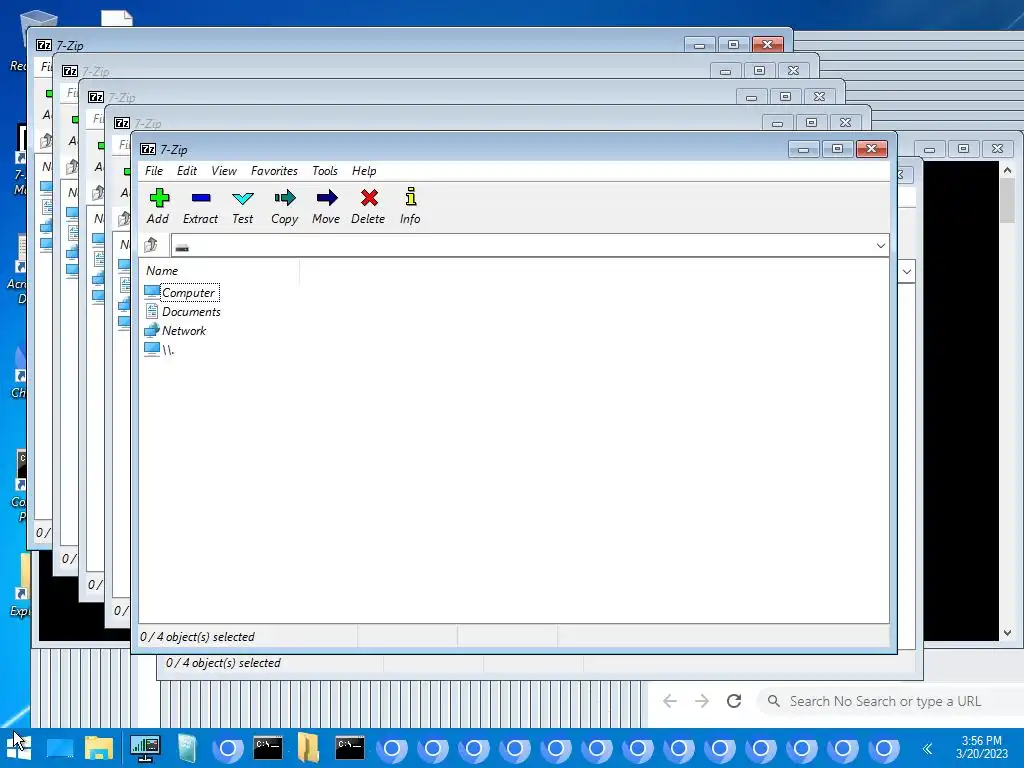Show hidden tray icons with the chevron
This screenshot has height=768, width=1024.
(927, 748)
